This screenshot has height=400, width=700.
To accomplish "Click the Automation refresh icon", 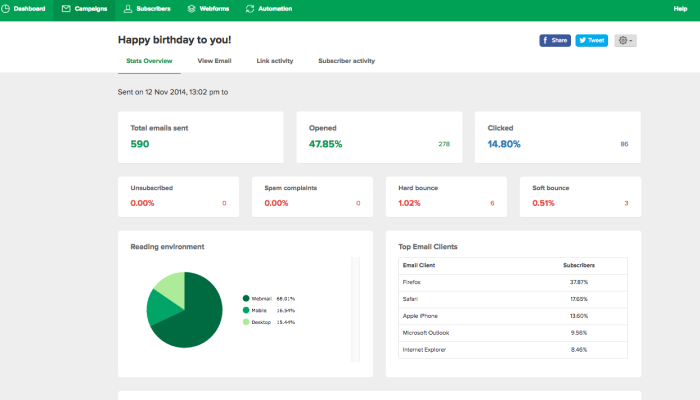I will pyautogui.click(x=249, y=9).
